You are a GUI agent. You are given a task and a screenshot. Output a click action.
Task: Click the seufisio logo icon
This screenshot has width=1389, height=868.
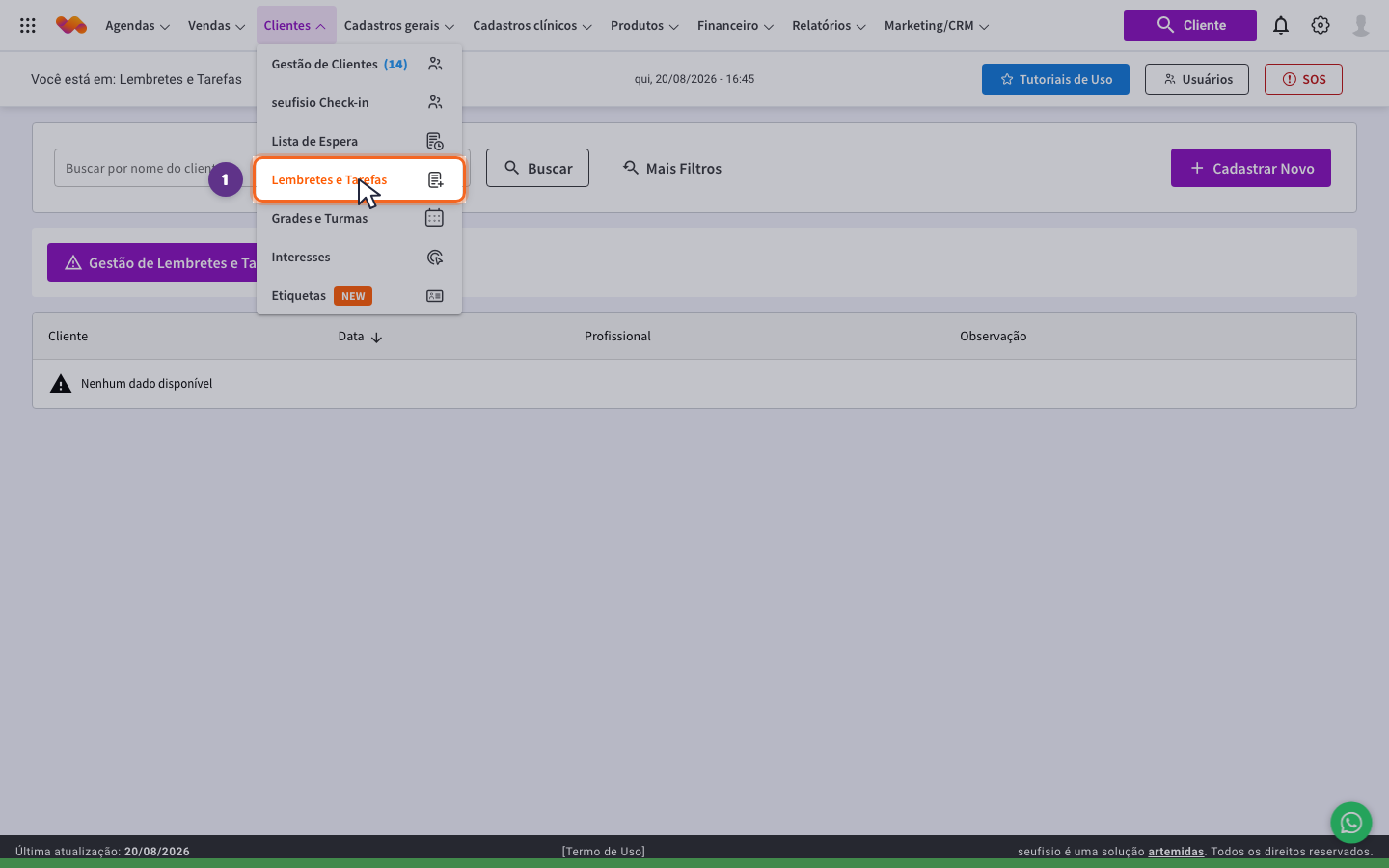point(71,25)
